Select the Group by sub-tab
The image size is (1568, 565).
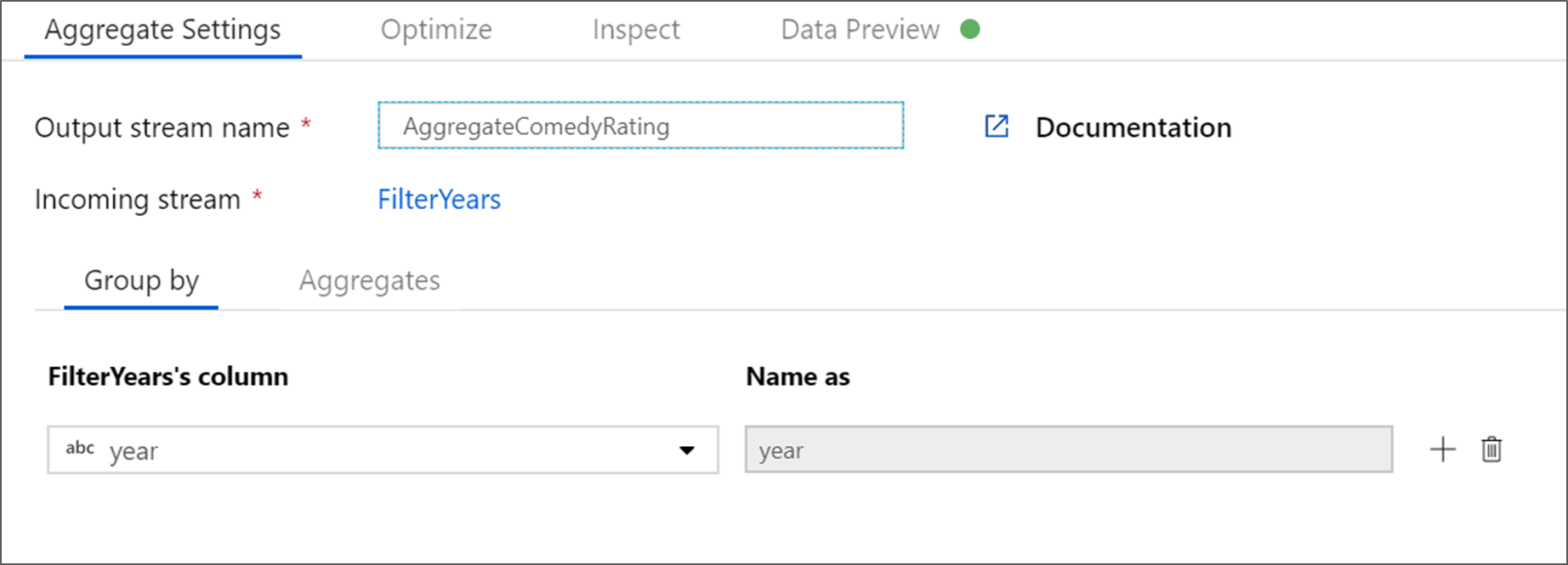(x=141, y=280)
